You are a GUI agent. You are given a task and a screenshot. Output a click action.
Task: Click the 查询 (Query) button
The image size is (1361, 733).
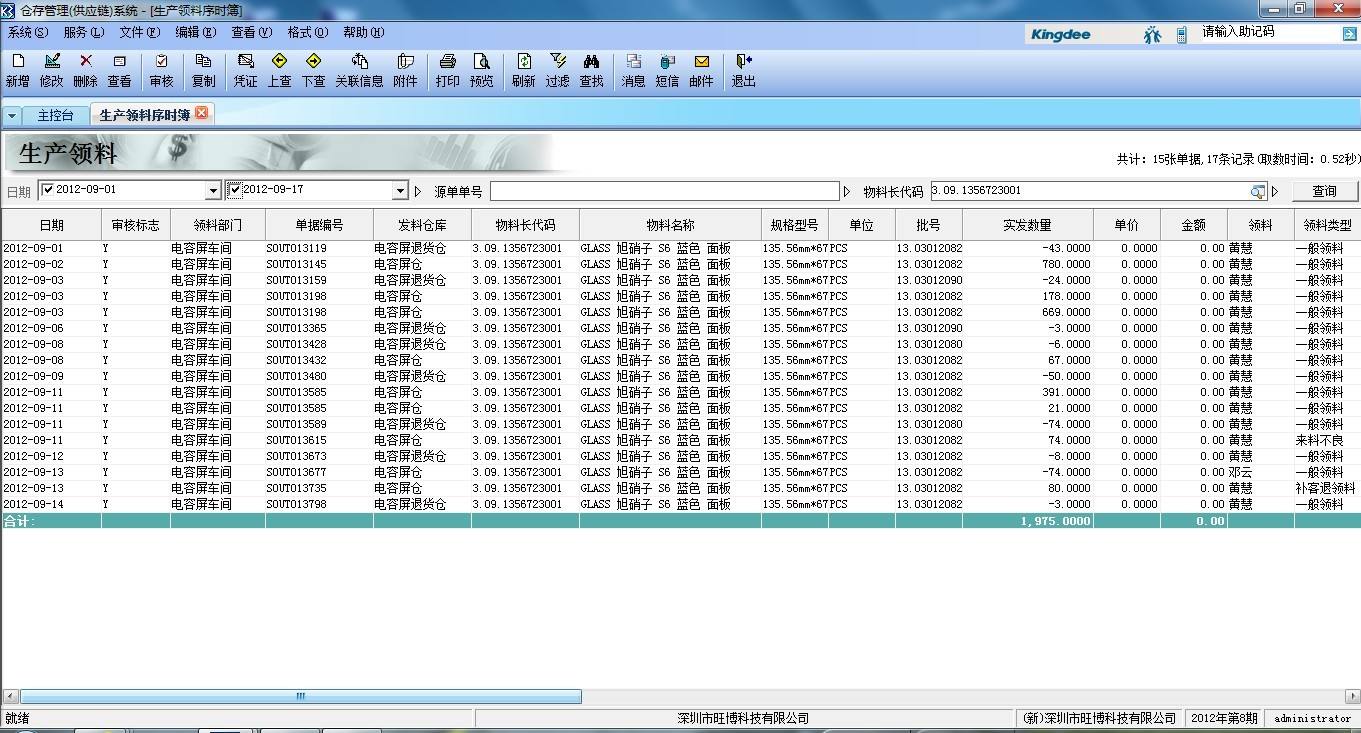1324,191
